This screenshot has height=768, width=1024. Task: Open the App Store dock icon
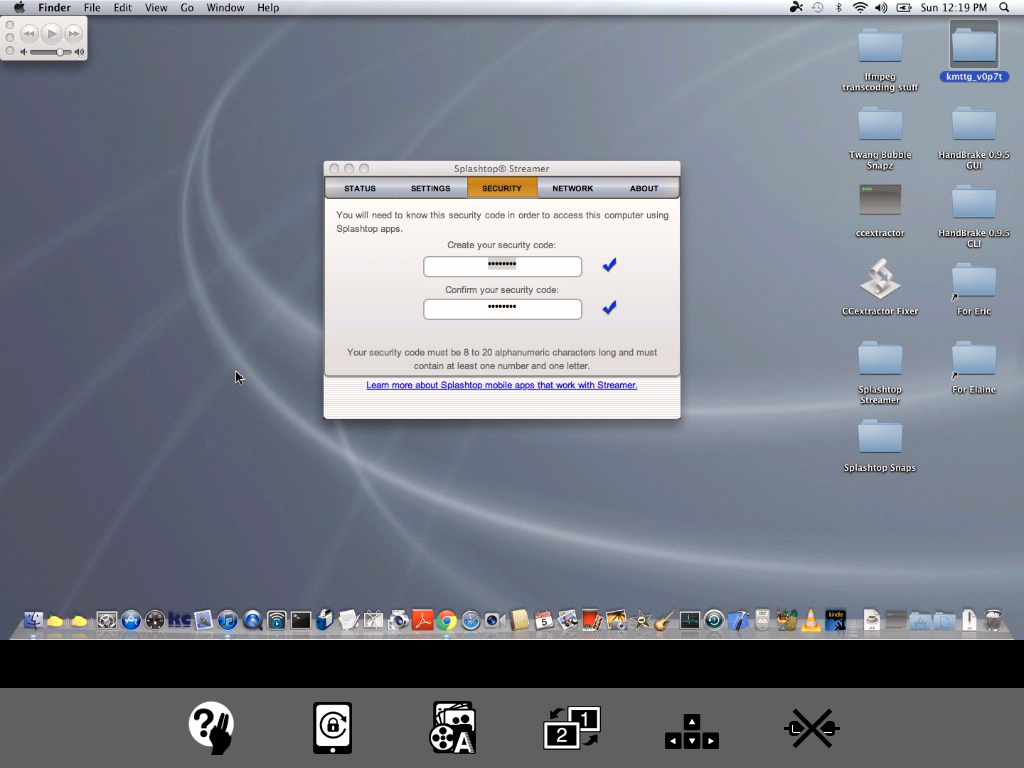click(131, 620)
